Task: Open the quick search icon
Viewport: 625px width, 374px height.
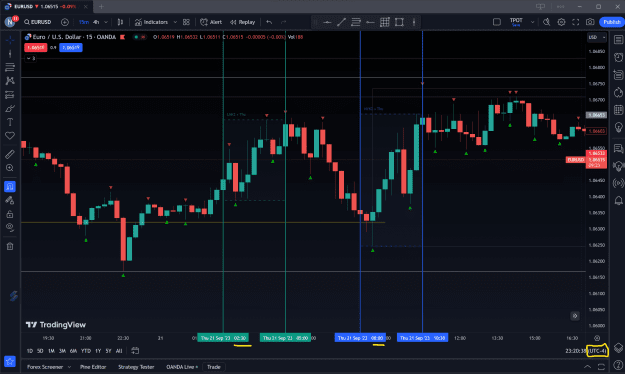Action: tap(546, 22)
